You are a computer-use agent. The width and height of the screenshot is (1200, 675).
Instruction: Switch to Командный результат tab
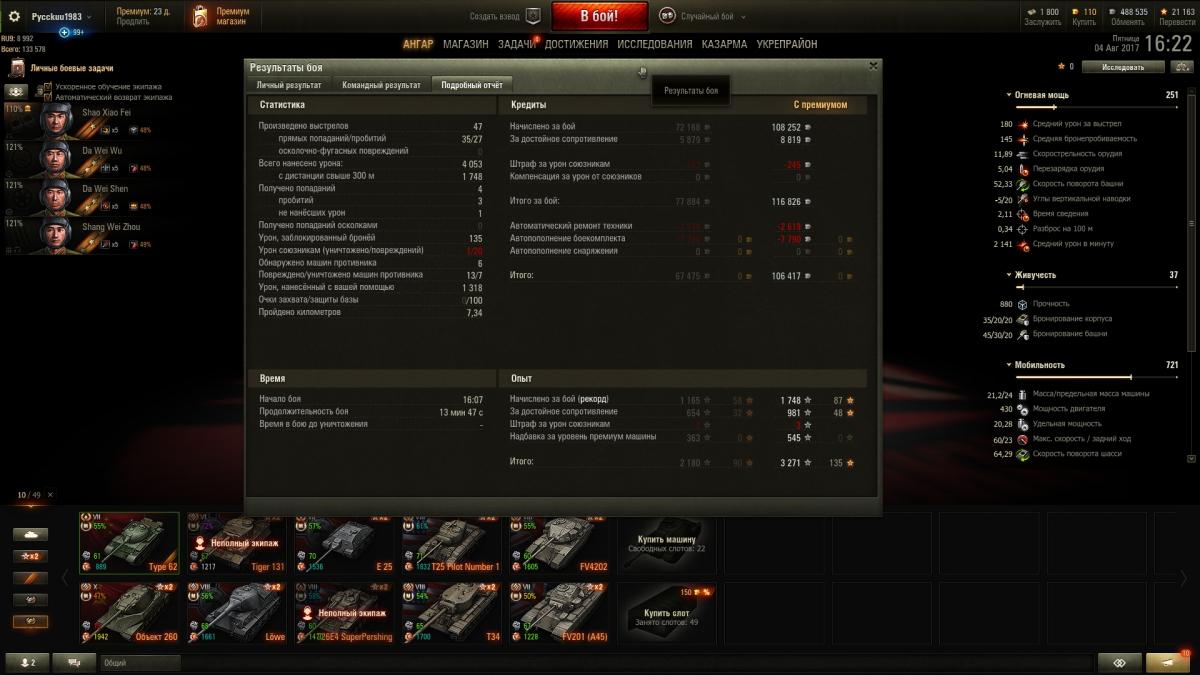(x=381, y=85)
